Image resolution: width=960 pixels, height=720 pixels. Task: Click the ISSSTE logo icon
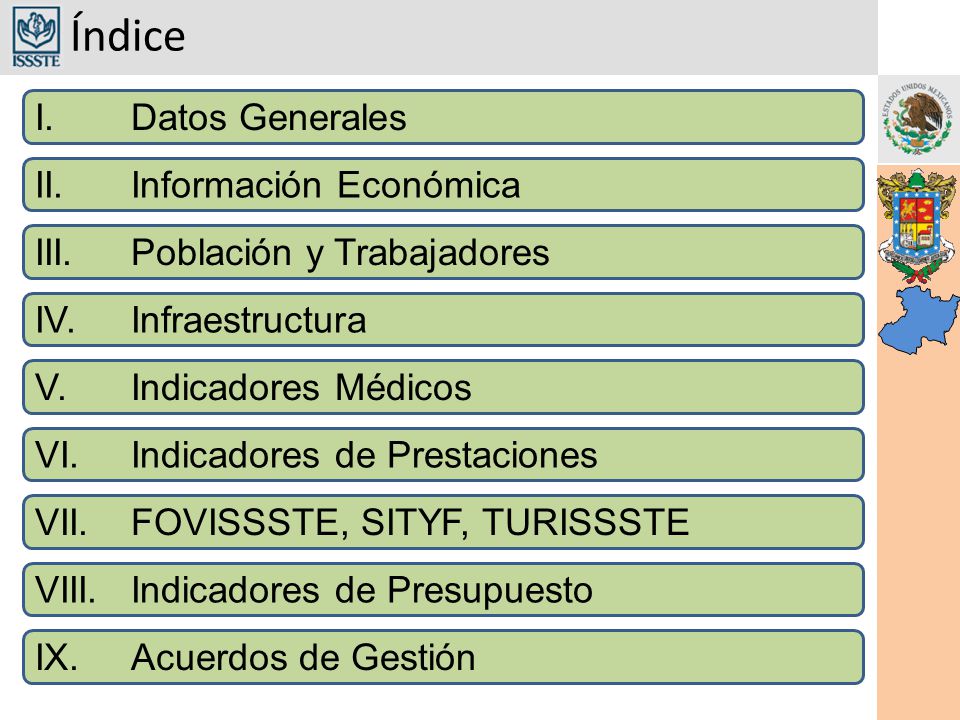(x=36, y=36)
